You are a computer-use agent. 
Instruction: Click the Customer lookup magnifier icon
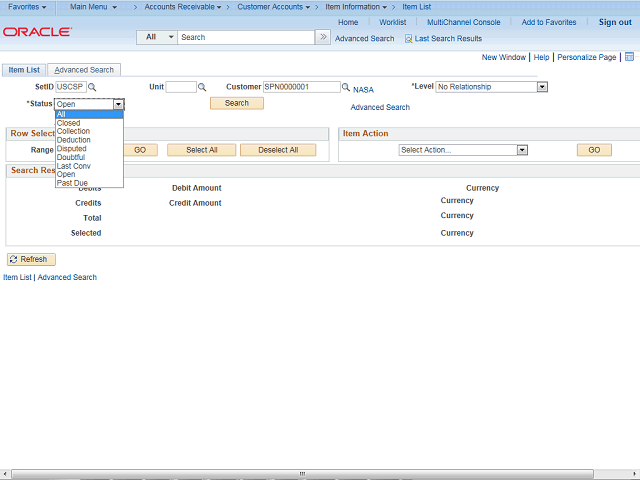tap(346, 88)
